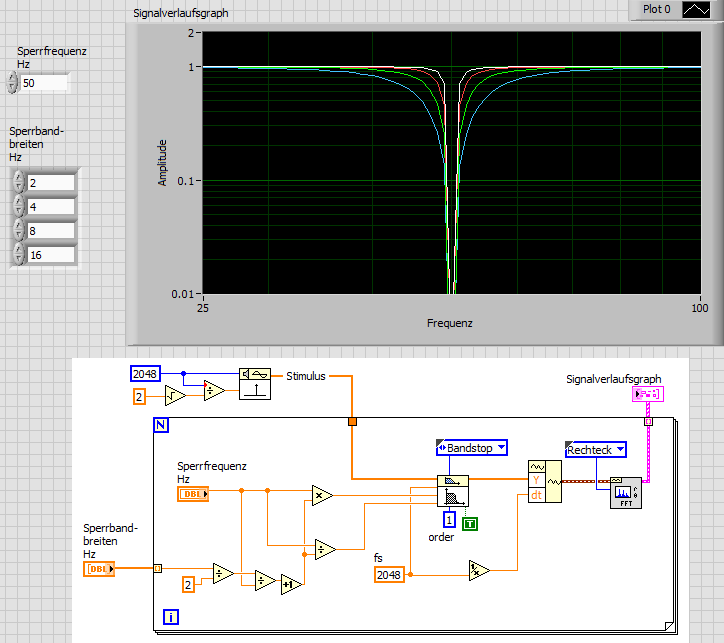
Task: Click the increment (+1) function node
Action: pos(291,584)
